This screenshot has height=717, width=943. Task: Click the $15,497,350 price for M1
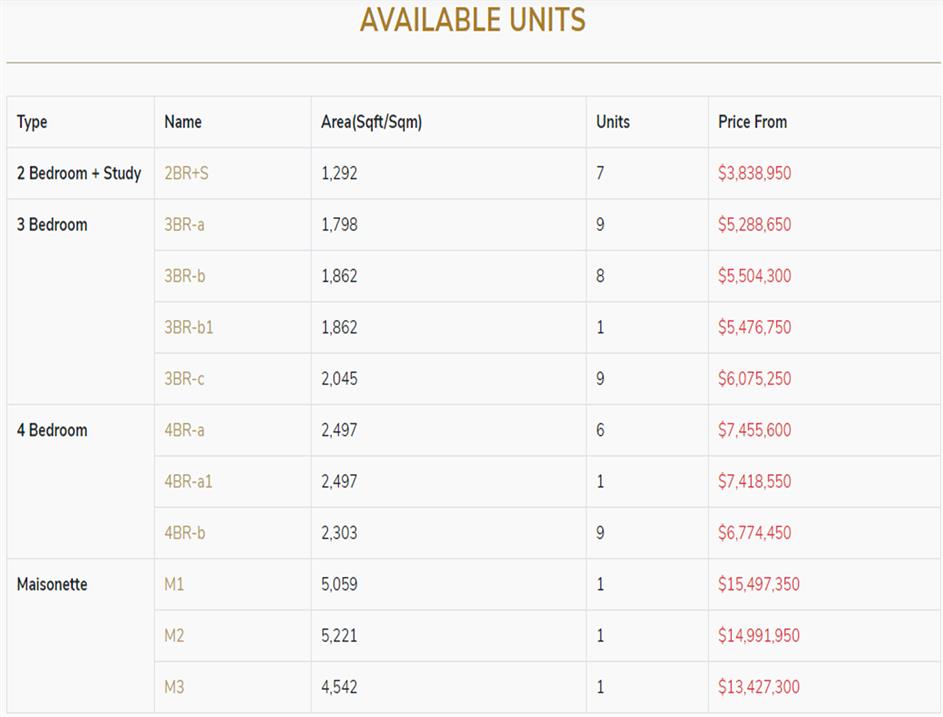758,584
